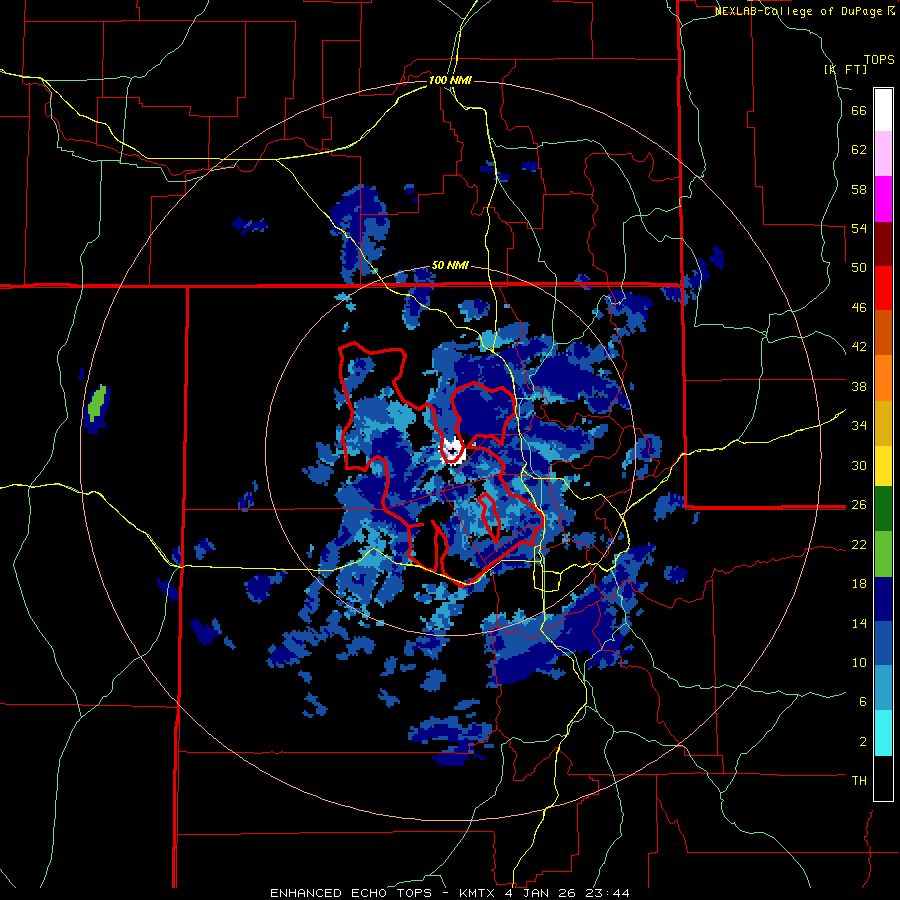Click legend value "38"
Image resolution: width=900 pixels, height=900 pixels.
859,386
